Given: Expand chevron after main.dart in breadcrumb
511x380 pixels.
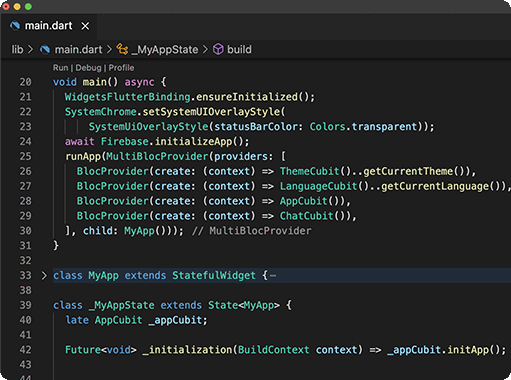Looking at the screenshot, I should 109,50.
